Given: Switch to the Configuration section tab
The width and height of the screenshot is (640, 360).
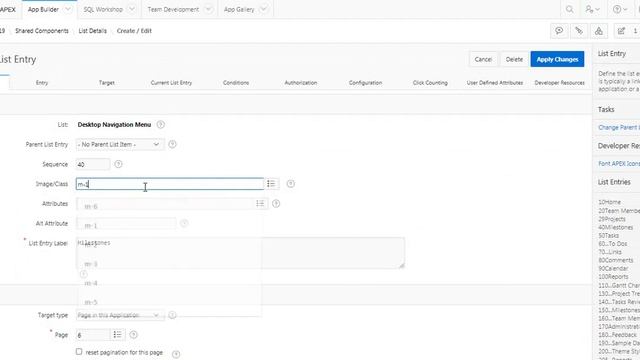Looking at the screenshot, I should tap(365, 83).
